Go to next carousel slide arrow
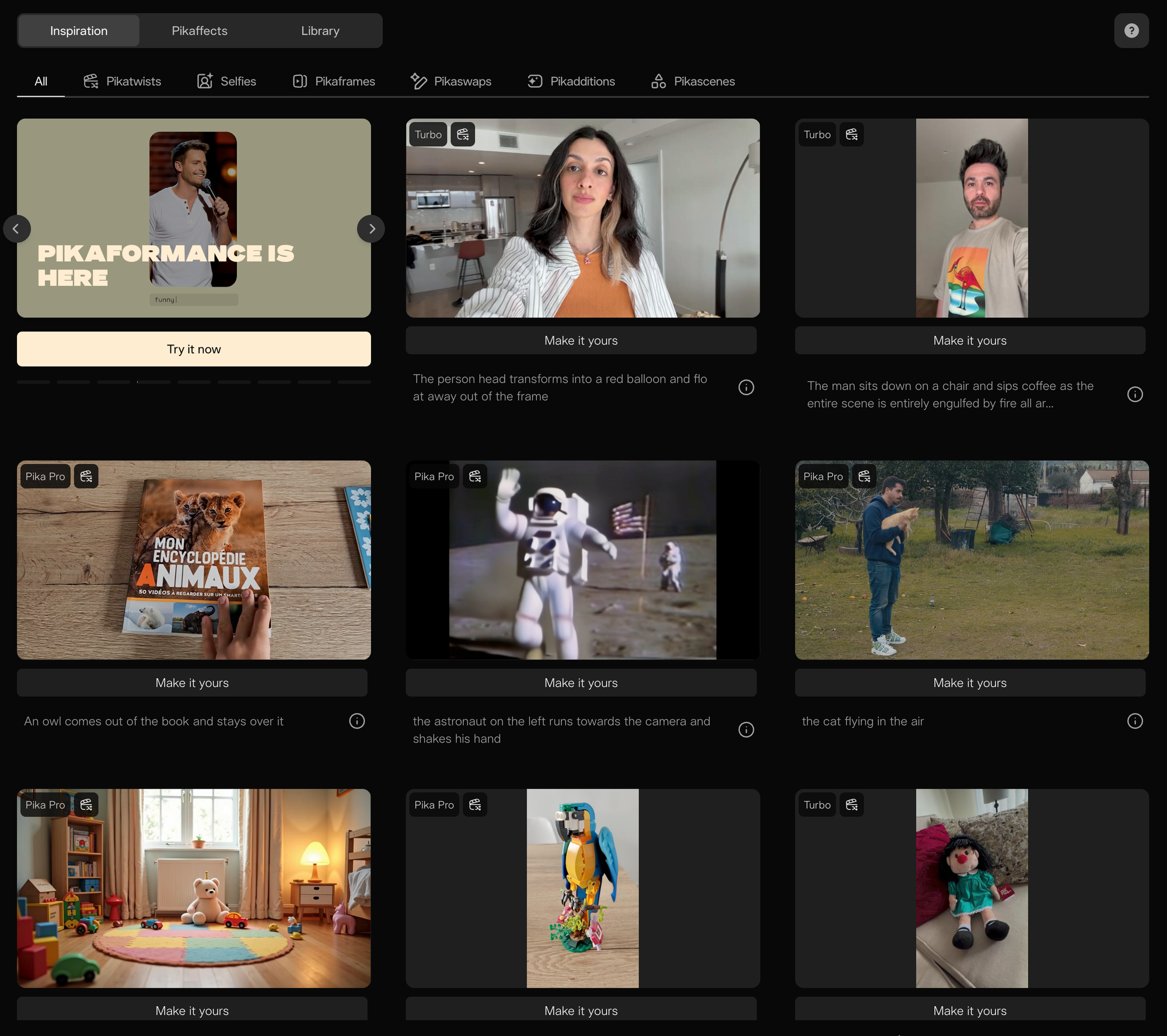Image resolution: width=1167 pixels, height=1036 pixels. point(371,229)
